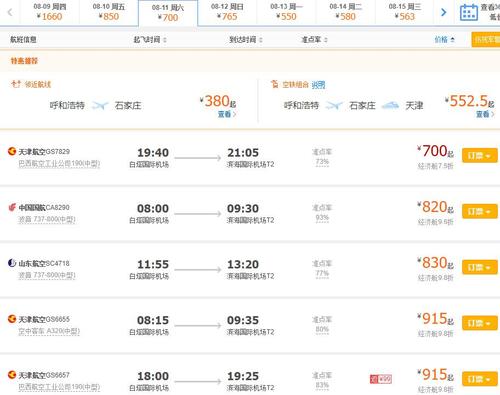This screenshot has height=395, width=500.
Task: Book the GS6657 flight at ¥915
Action: 480,379
